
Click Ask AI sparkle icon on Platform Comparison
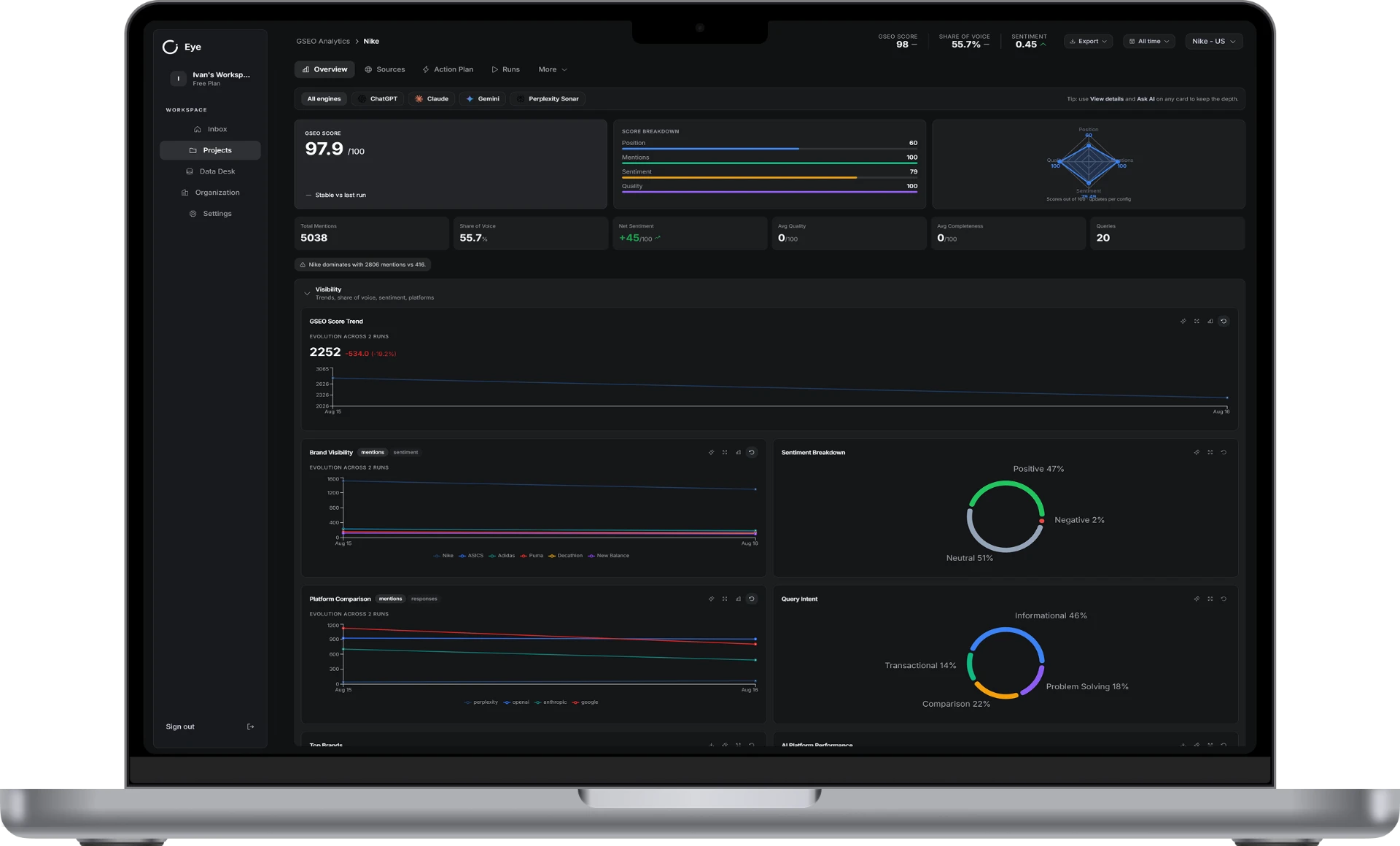(711, 599)
